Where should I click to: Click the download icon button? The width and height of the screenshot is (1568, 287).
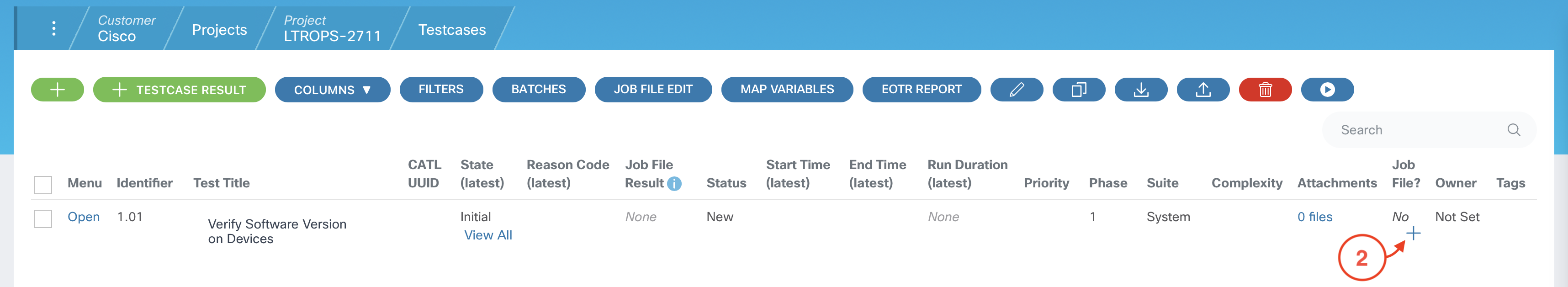pos(1141,90)
